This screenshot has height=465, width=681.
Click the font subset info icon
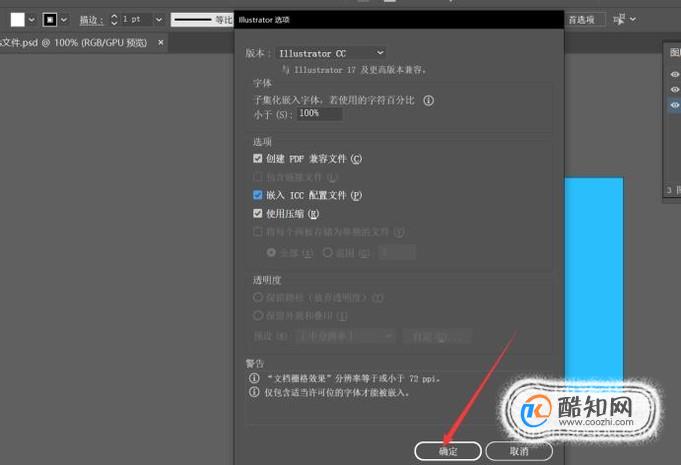429,101
